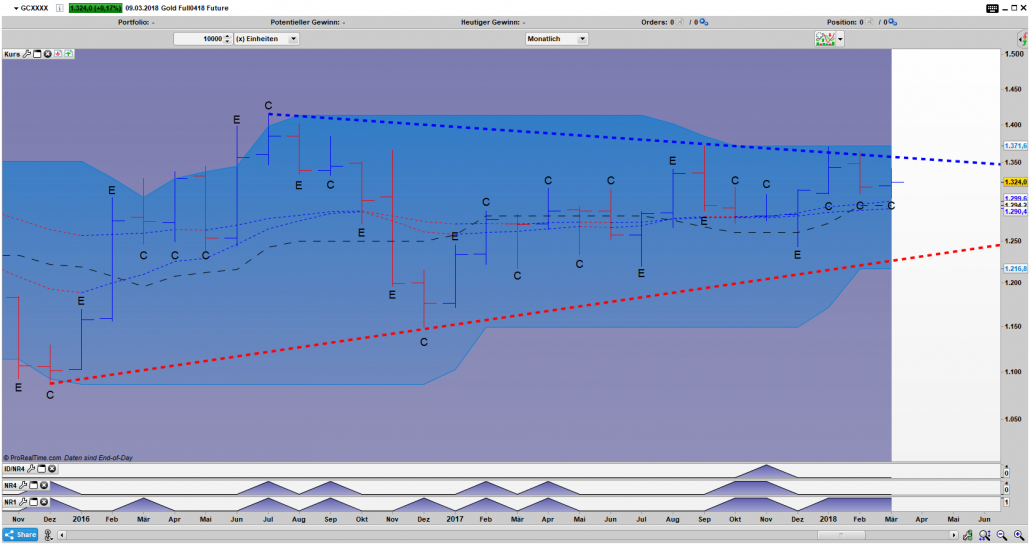The height and width of the screenshot is (545, 1030).
Task: Close the NR1 indicator panel
Action: [44, 502]
